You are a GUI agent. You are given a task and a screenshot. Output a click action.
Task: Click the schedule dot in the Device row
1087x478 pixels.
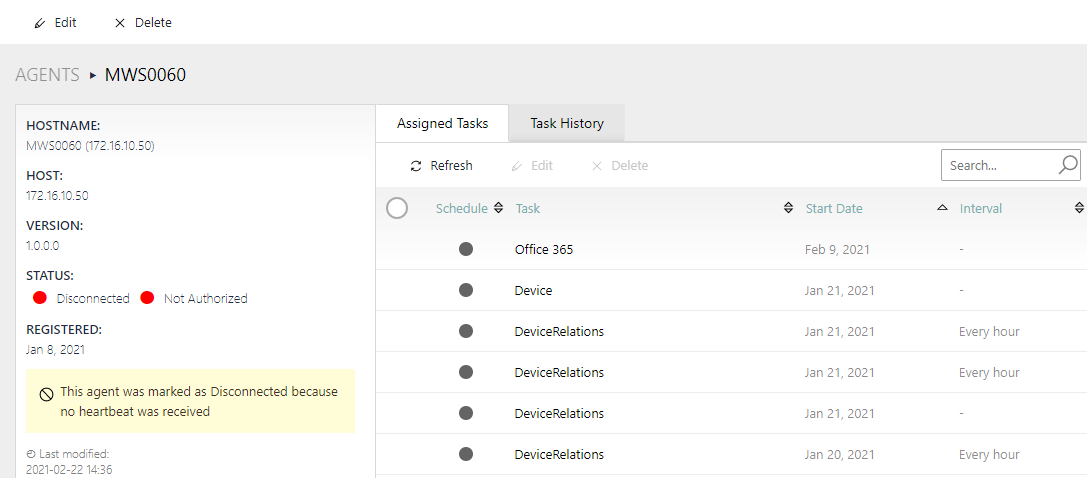465,290
